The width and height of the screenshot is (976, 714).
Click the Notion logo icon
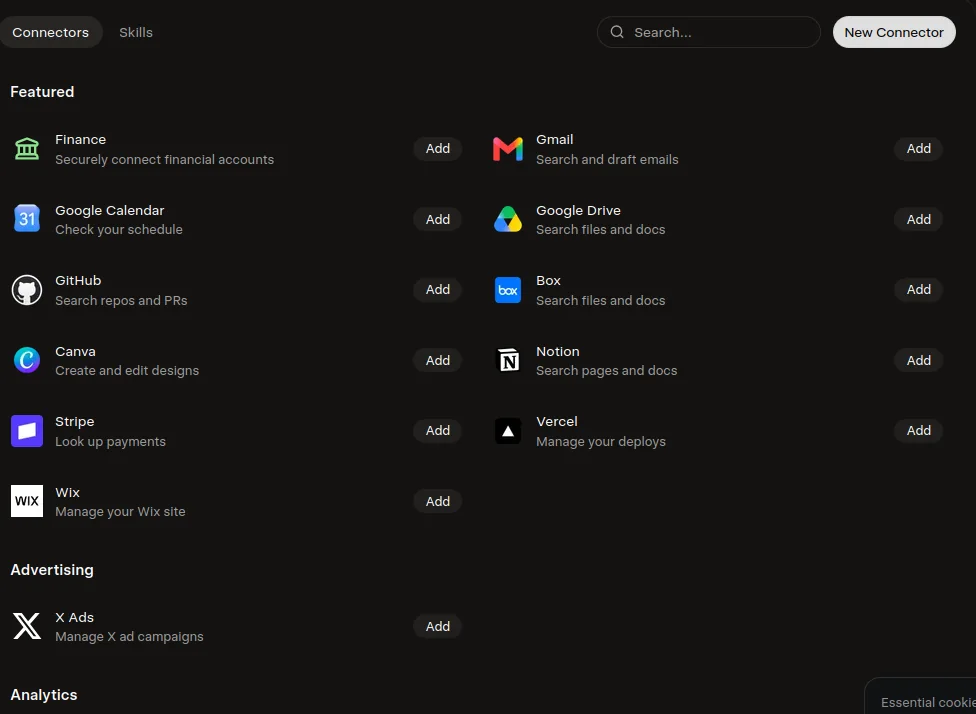(x=508, y=360)
